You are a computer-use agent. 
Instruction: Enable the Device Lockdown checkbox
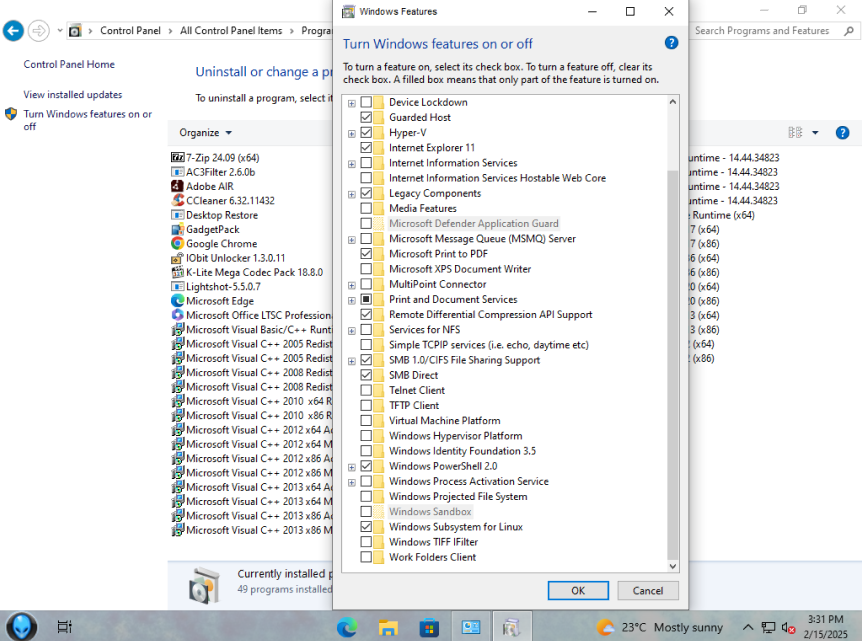[x=366, y=102]
